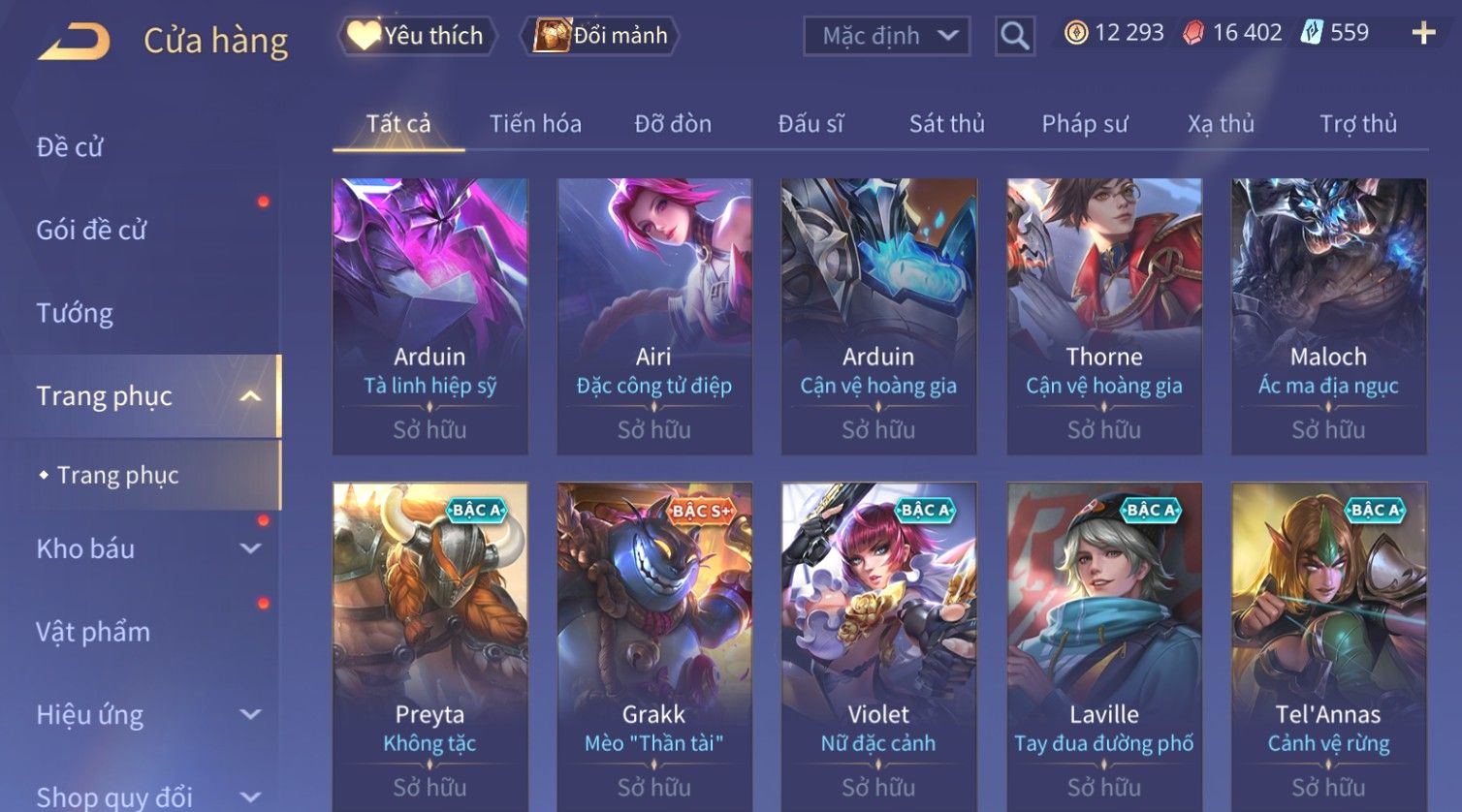Select the Tiến hóa tab
This screenshot has height=812, width=1462.
pyautogui.click(x=535, y=124)
